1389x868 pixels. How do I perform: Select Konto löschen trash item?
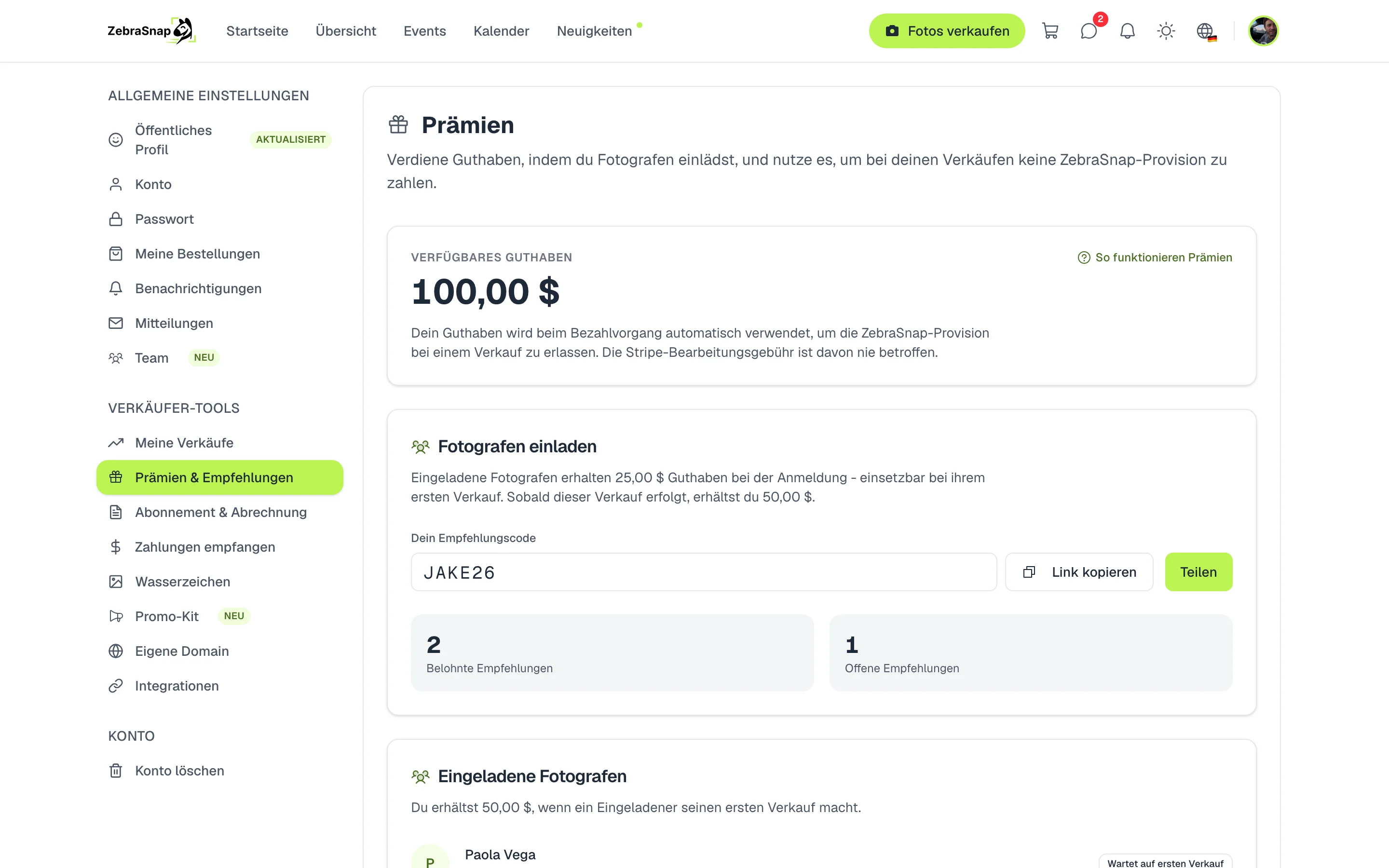tap(220, 771)
